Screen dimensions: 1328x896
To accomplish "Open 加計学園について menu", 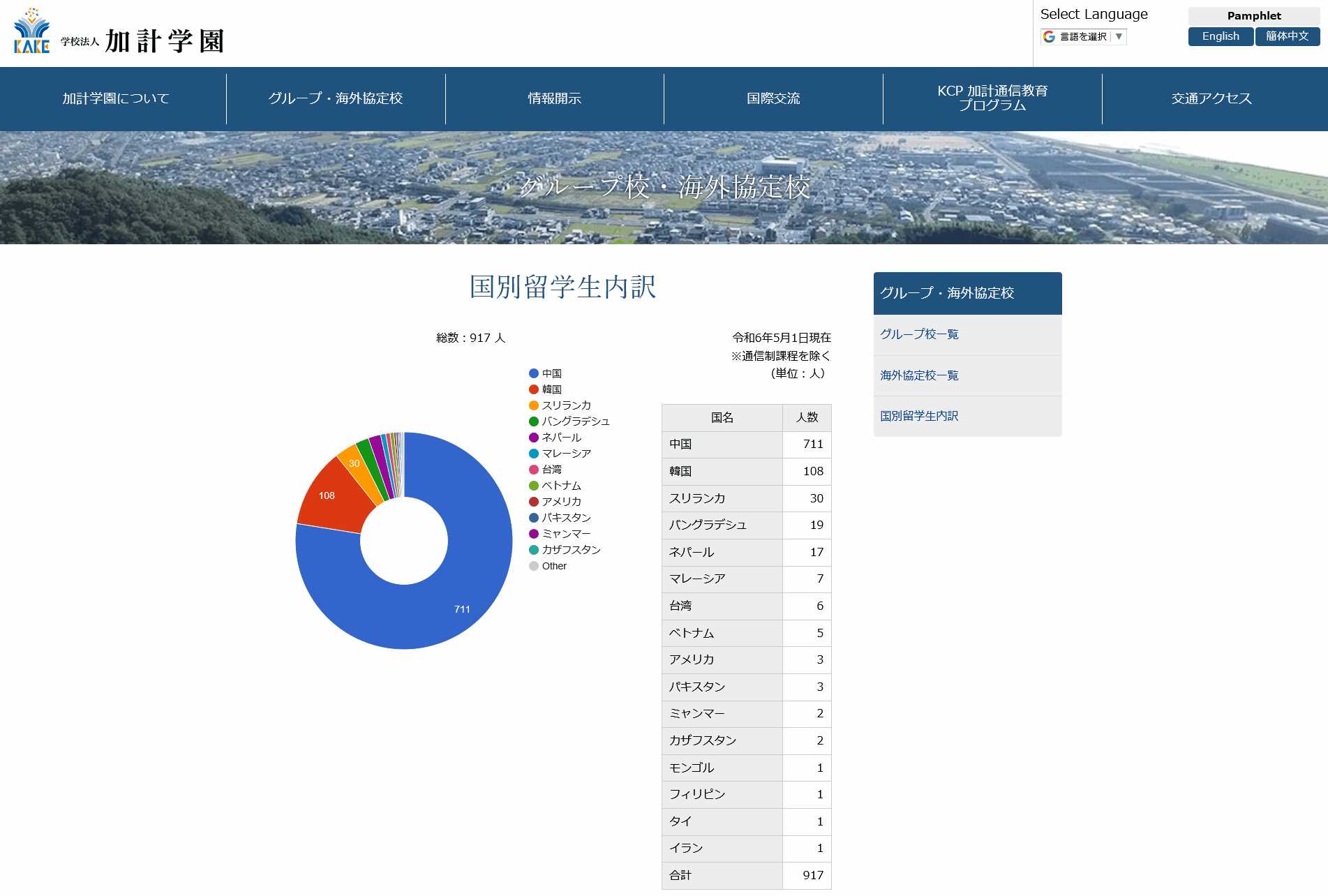I will (x=116, y=98).
